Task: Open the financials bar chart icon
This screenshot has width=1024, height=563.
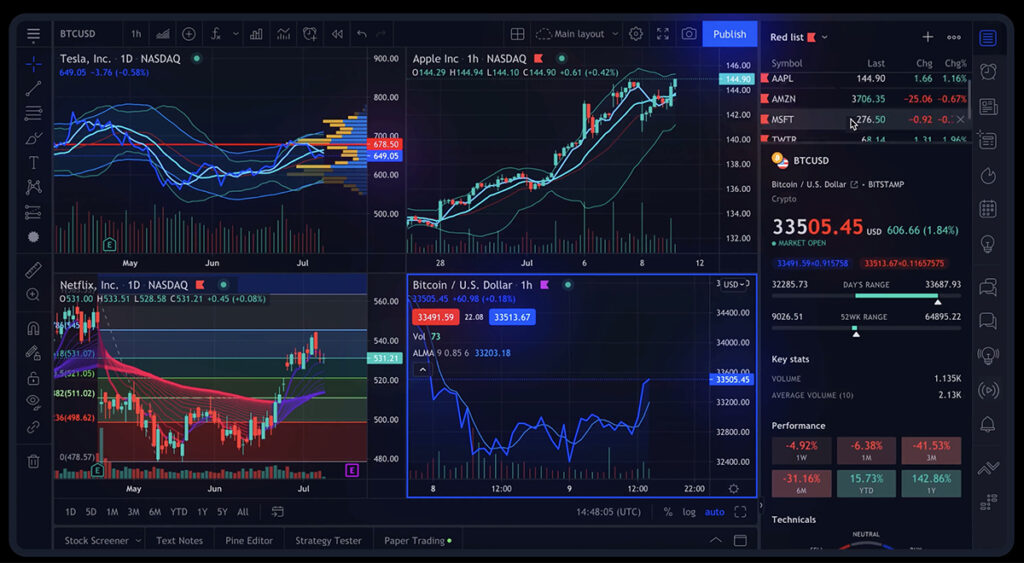Action: [x=256, y=34]
